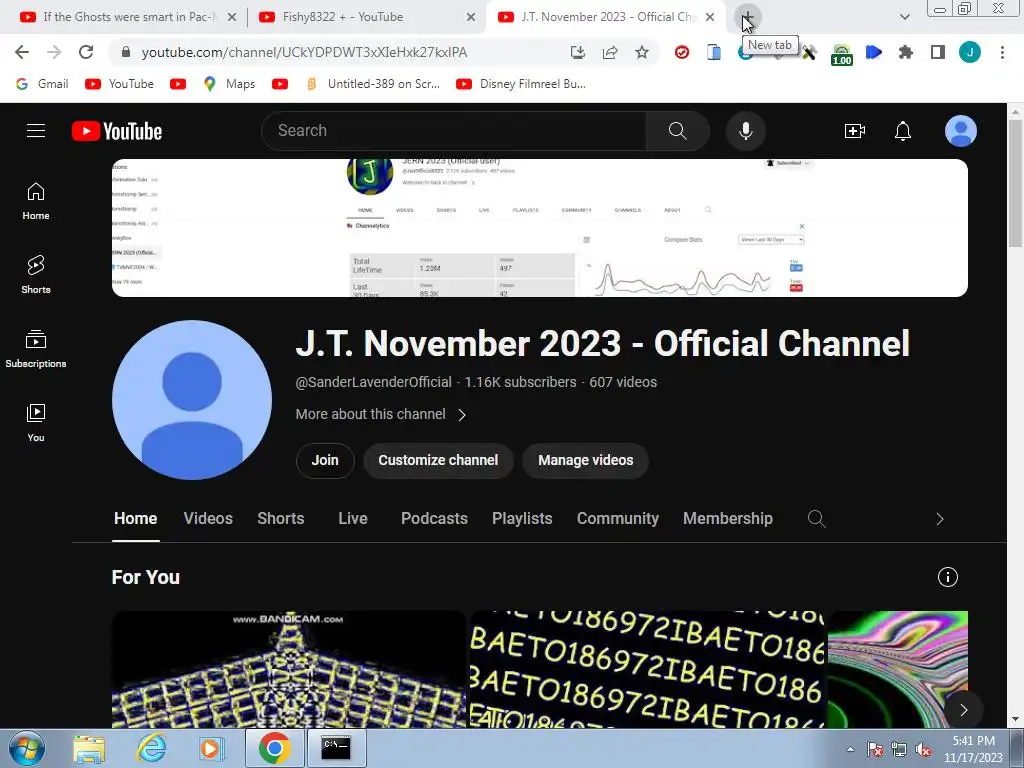Image resolution: width=1024 pixels, height=768 pixels.
Task: Go back in browser
Action: tap(22, 52)
